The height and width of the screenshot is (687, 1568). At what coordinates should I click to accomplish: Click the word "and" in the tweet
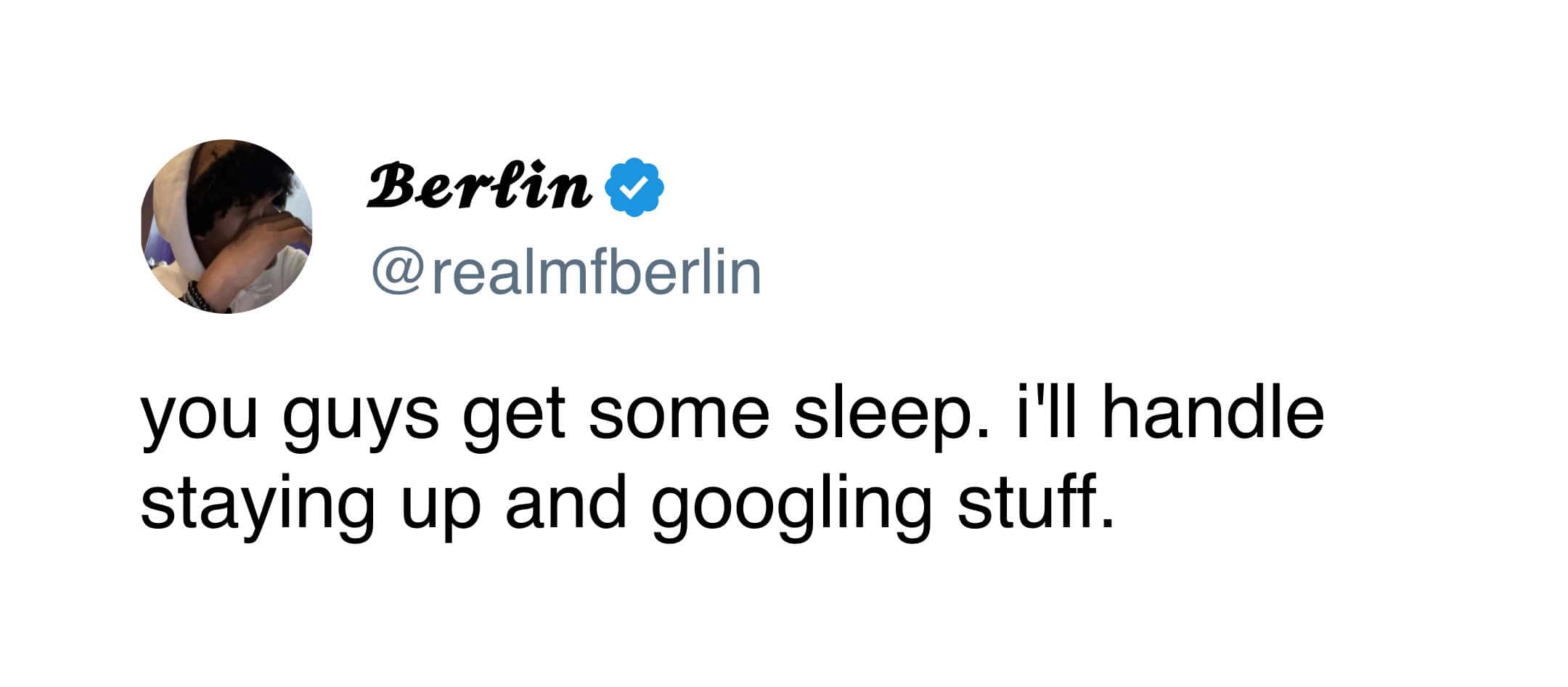pos(565,500)
